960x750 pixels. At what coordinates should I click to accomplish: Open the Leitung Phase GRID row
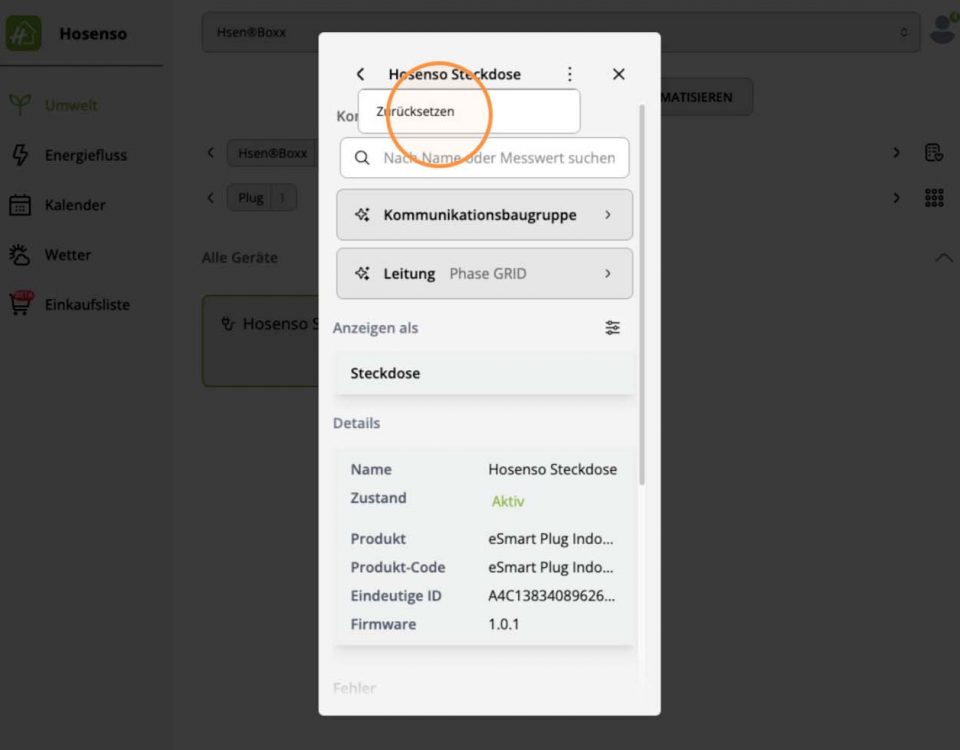pos(484,274)
